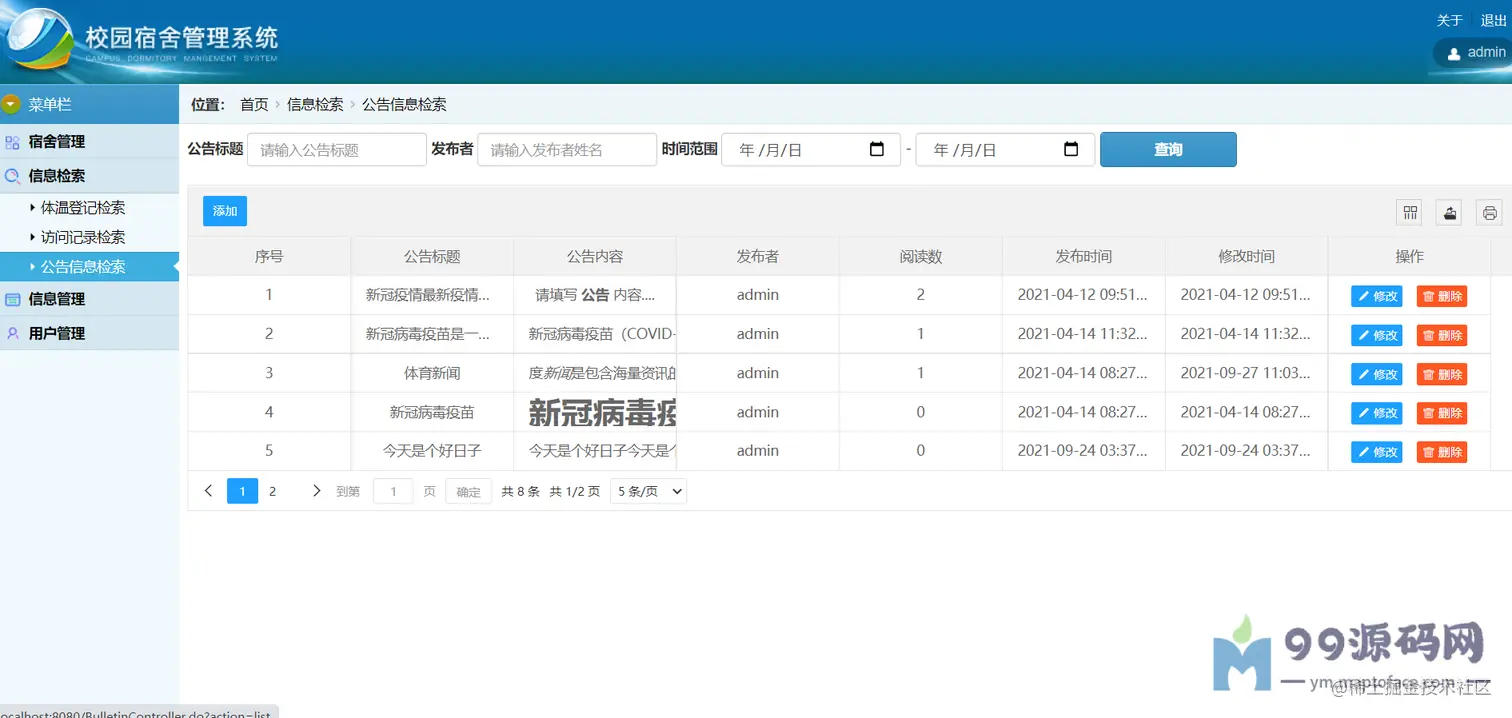Go to previous page arrow in pagination
Screen dimensions: 1512x718
pos(208,491)
